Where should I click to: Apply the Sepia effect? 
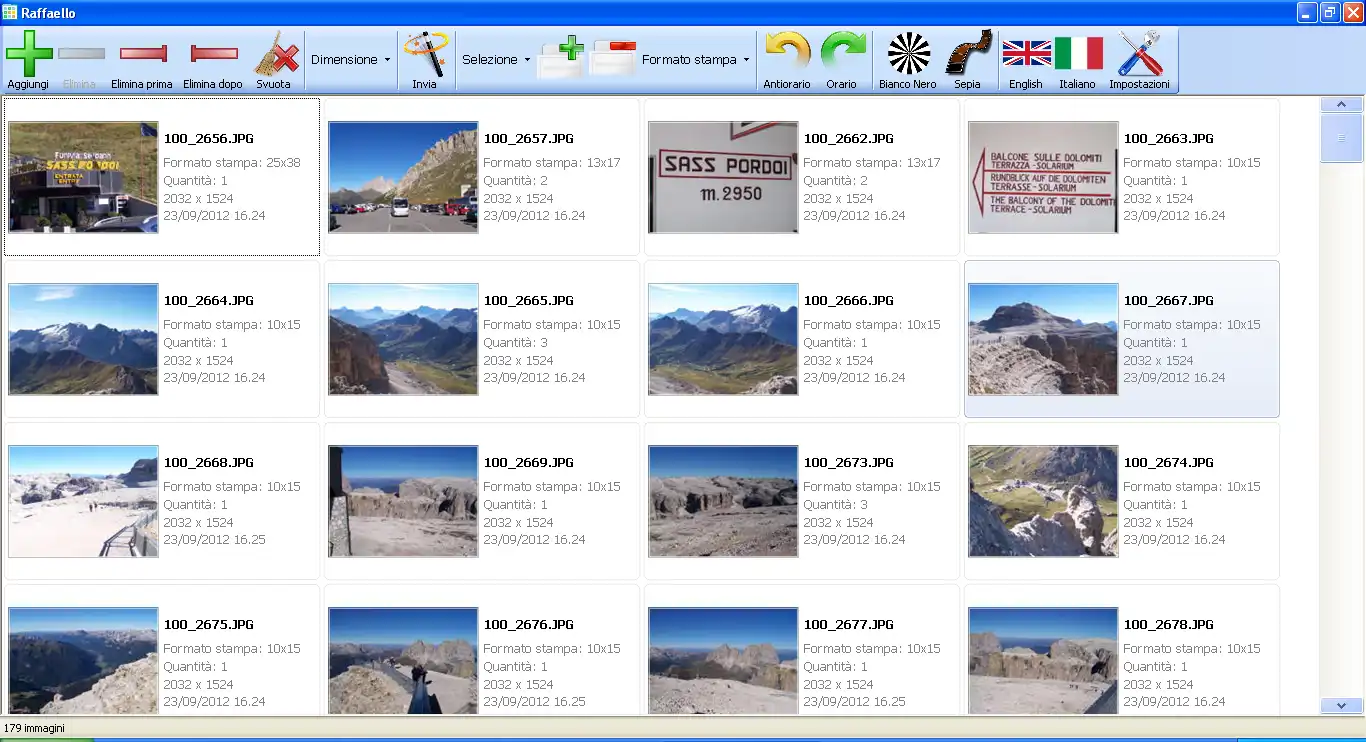pyautogui.click(x=968, y=53)
